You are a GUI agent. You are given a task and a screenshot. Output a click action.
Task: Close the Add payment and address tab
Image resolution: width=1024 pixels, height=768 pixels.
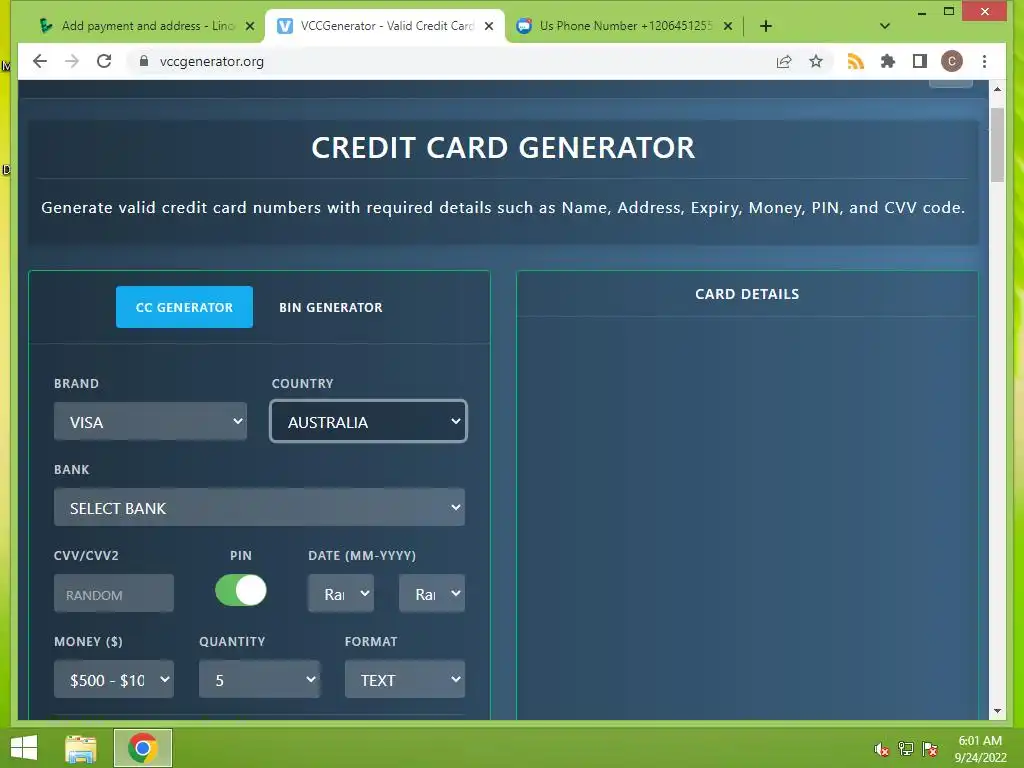249,26
